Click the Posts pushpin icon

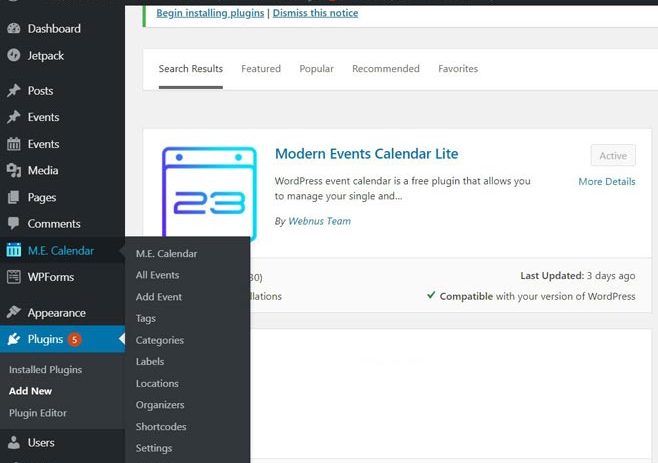pyautogui.click(x=13, y=90)
